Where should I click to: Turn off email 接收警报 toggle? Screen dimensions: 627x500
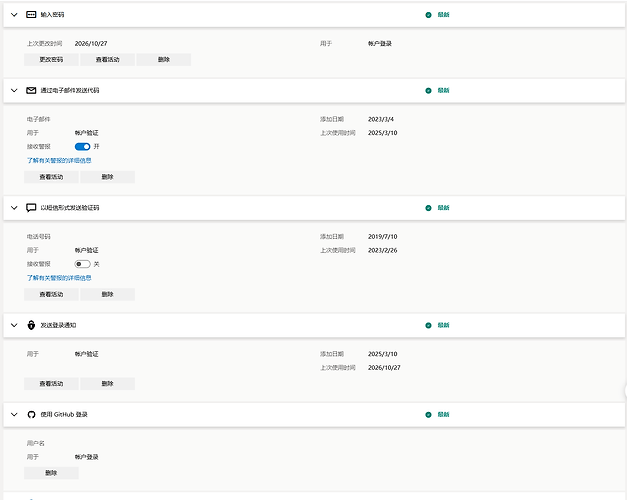(x=82, y=147)
